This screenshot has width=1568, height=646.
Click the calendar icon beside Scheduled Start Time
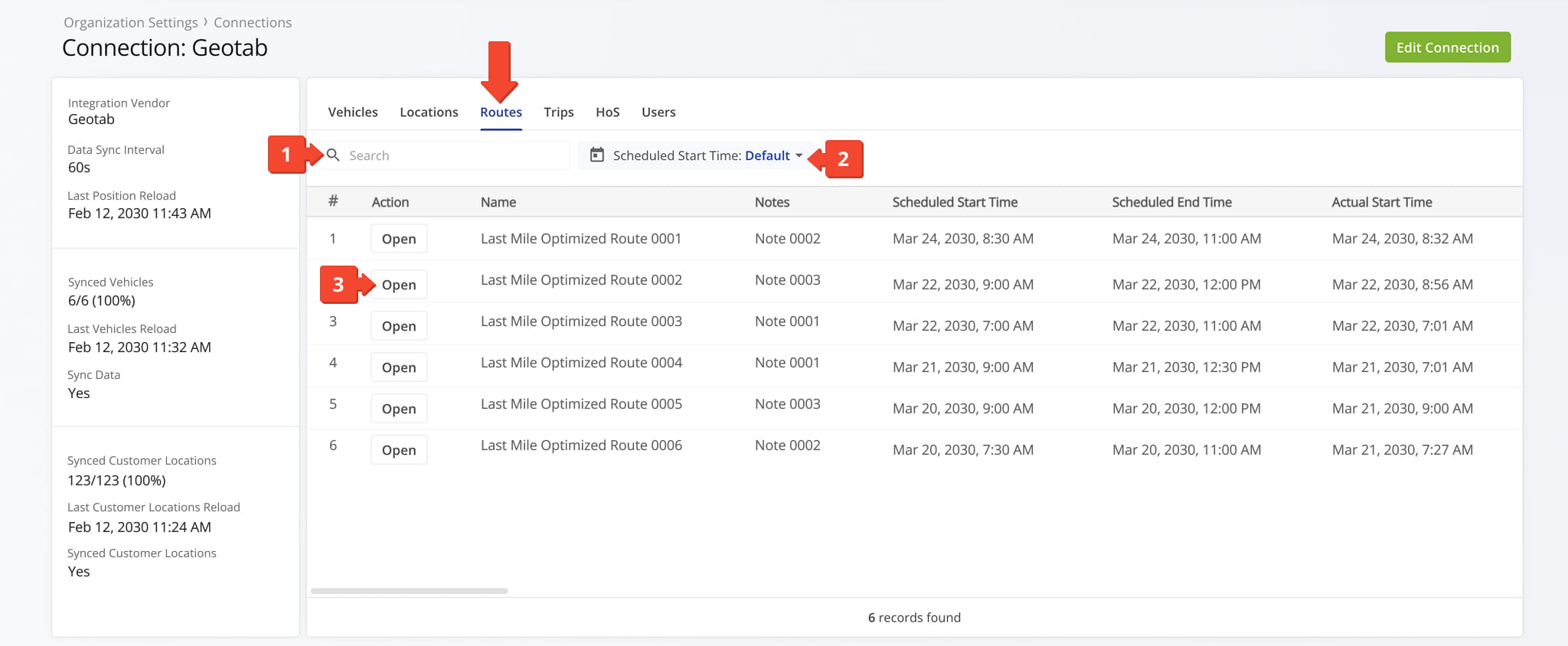(597, 155)
